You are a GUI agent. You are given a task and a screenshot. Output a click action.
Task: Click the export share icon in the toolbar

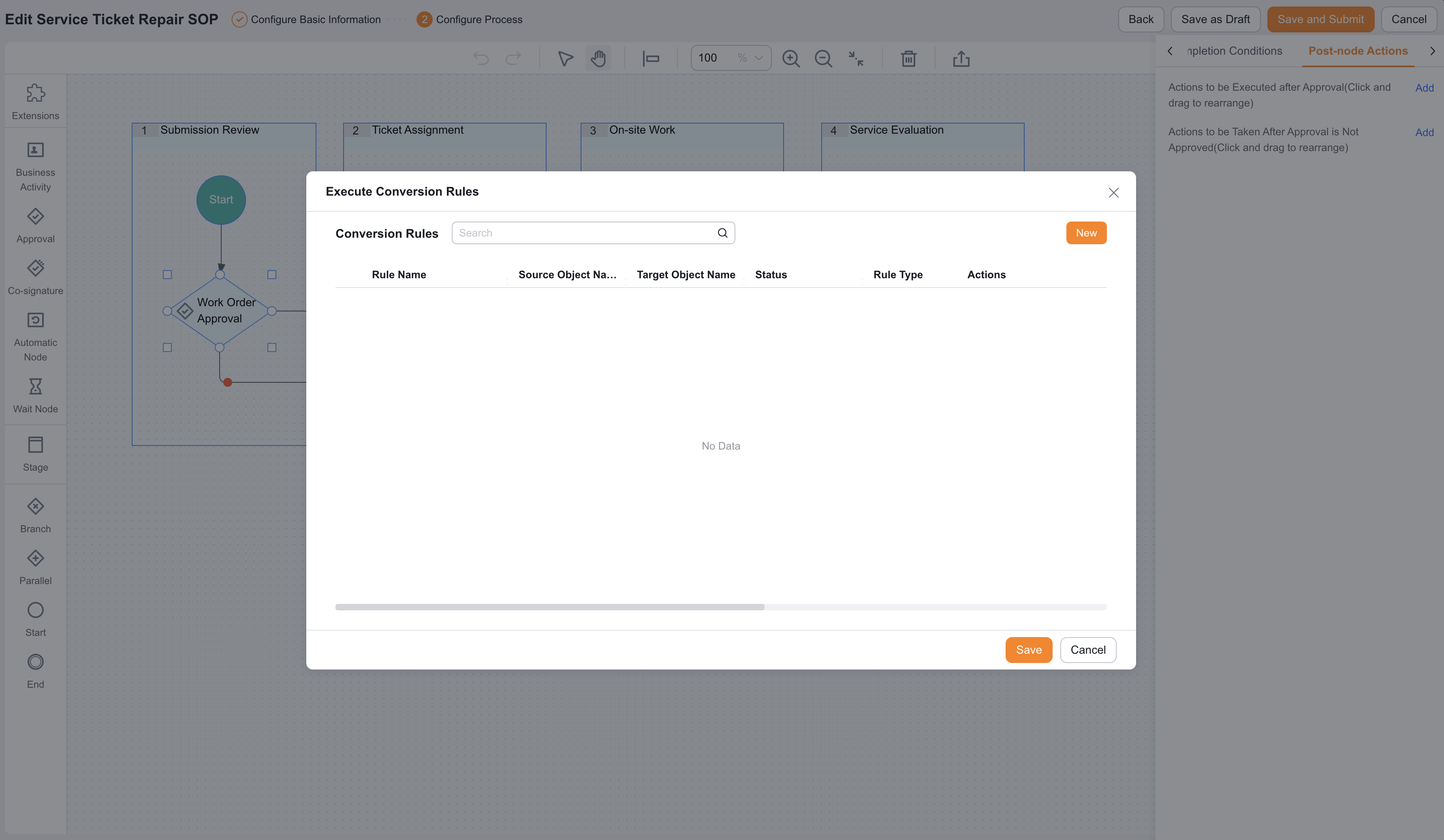[x=961, y=58]
